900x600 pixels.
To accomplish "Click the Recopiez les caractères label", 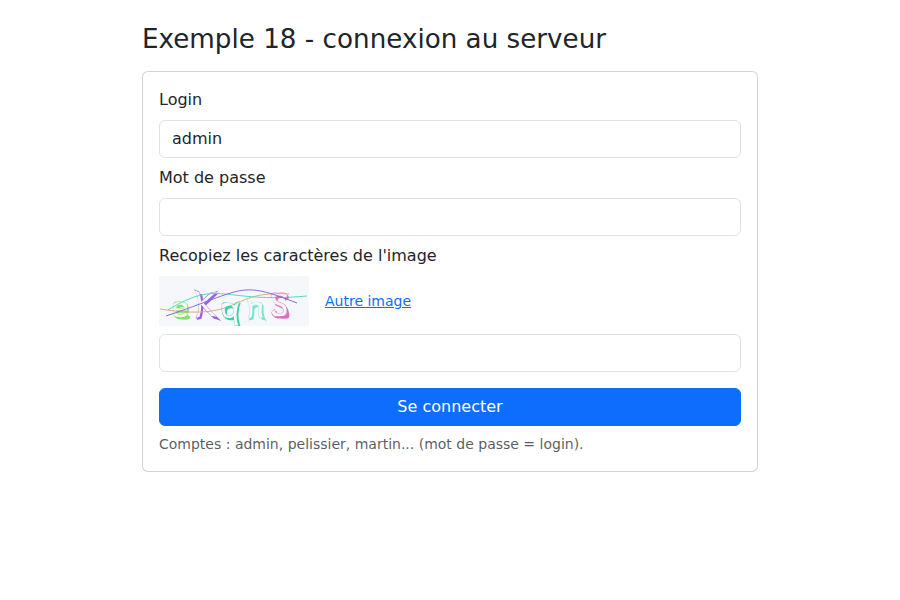I will coord(297,256).
